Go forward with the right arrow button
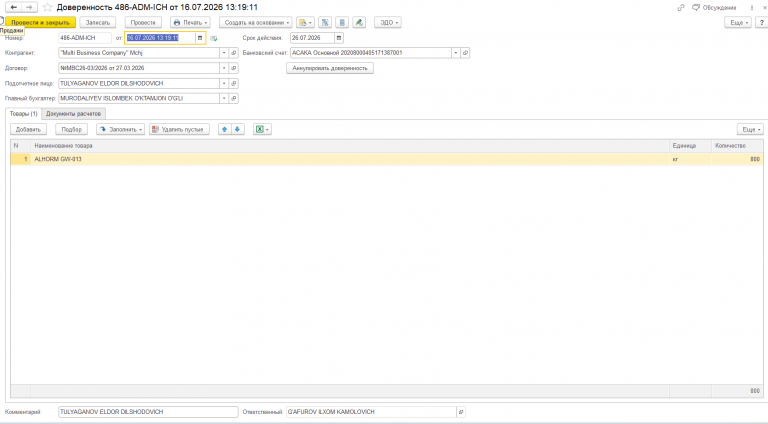Image resolution: width=768 pixels, height=424 pixels. [29, 7]
